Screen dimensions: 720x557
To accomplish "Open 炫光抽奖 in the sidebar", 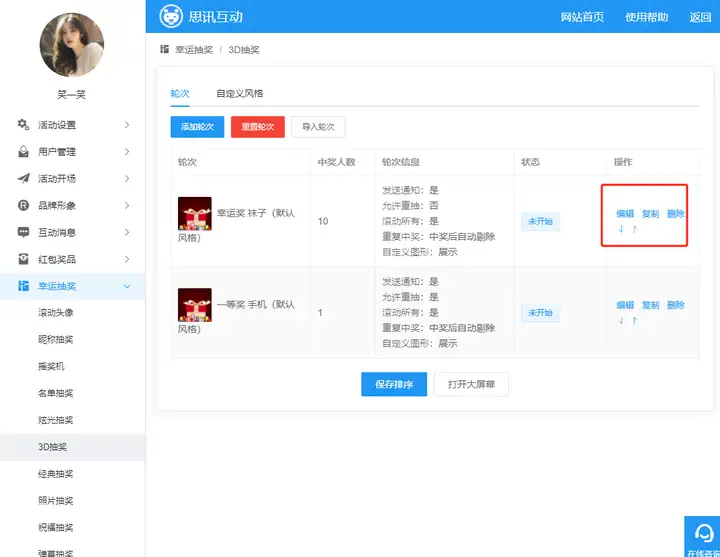I will pos(56,420).
